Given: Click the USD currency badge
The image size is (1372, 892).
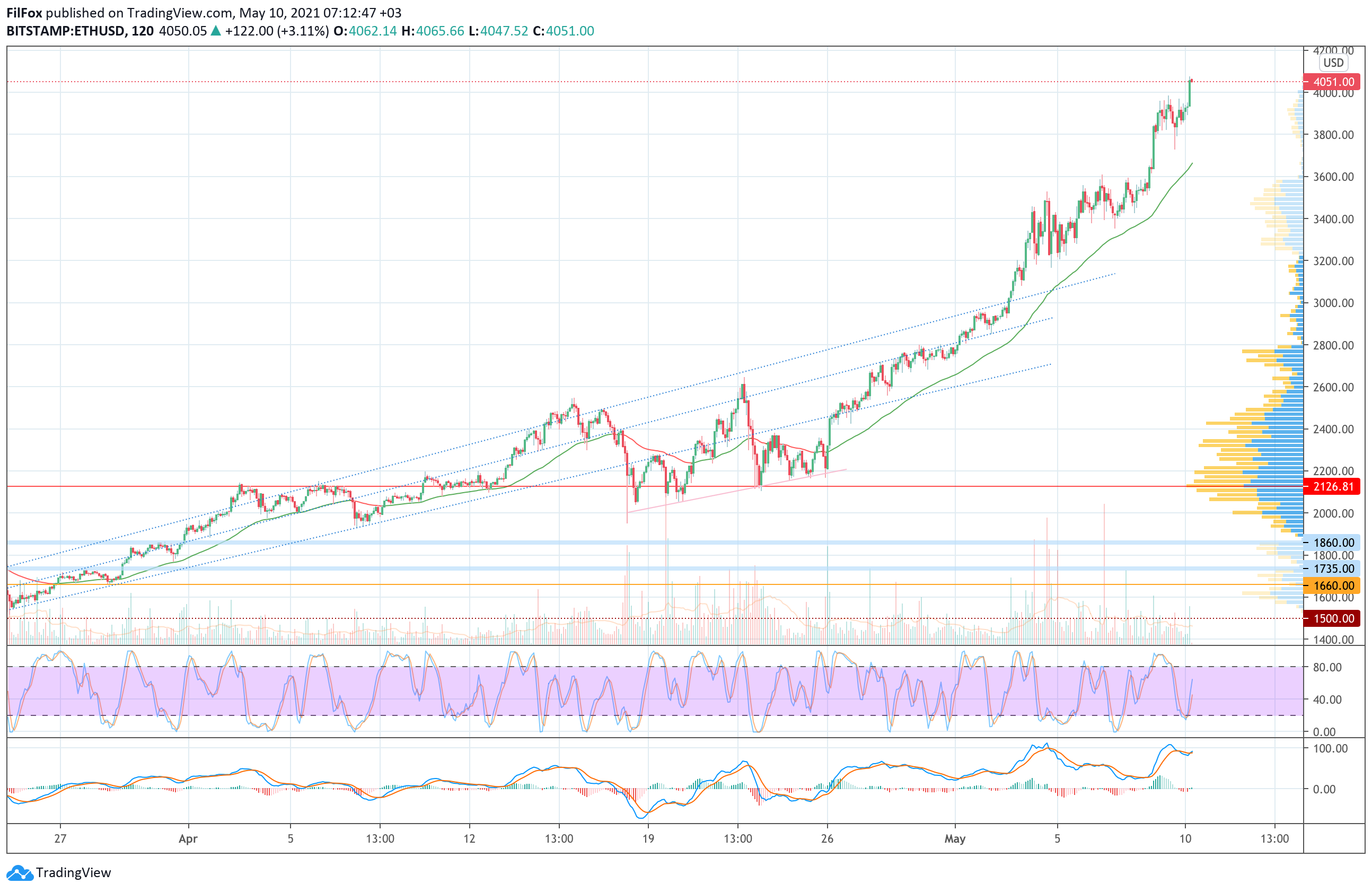Looking at the screenshot, I should pyautogui.click(x=1333, y=63).
